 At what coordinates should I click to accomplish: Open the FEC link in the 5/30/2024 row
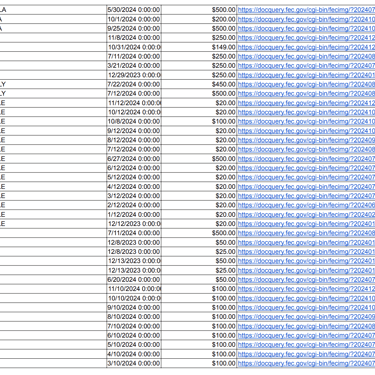(x=306, y=10)
